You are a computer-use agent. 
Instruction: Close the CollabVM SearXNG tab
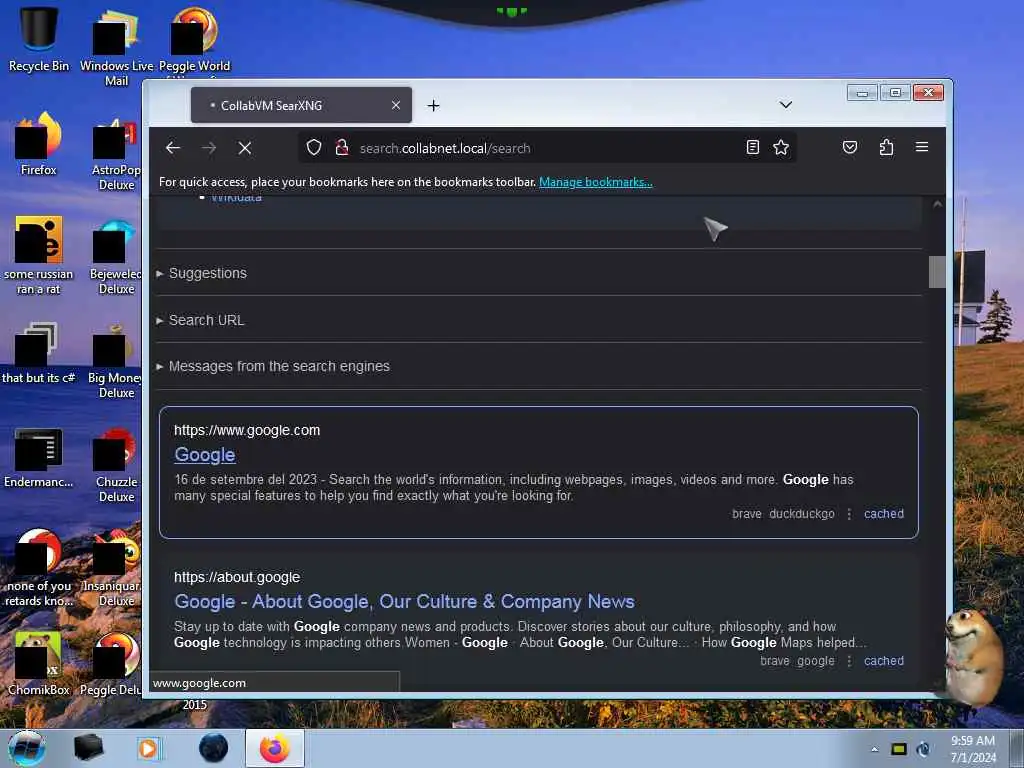click(x=396, y=105)
